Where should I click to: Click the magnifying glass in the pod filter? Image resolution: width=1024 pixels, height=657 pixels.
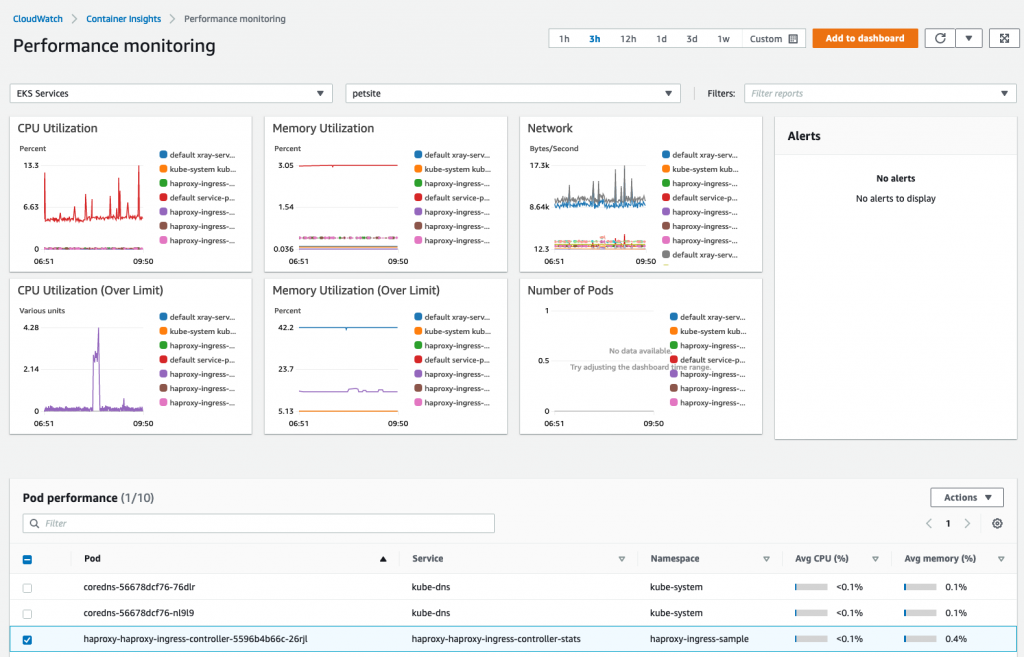click(35, 523)
